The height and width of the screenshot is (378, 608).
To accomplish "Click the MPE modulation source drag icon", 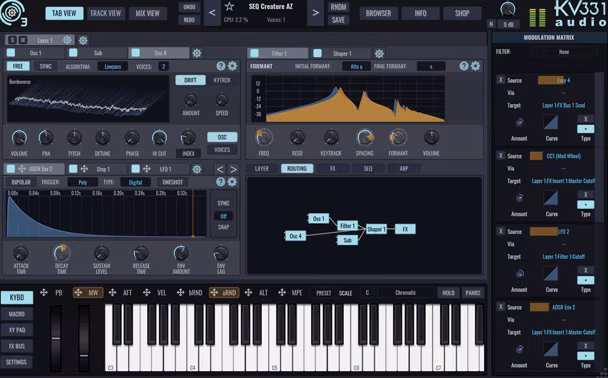I will (x=282, y=292).
